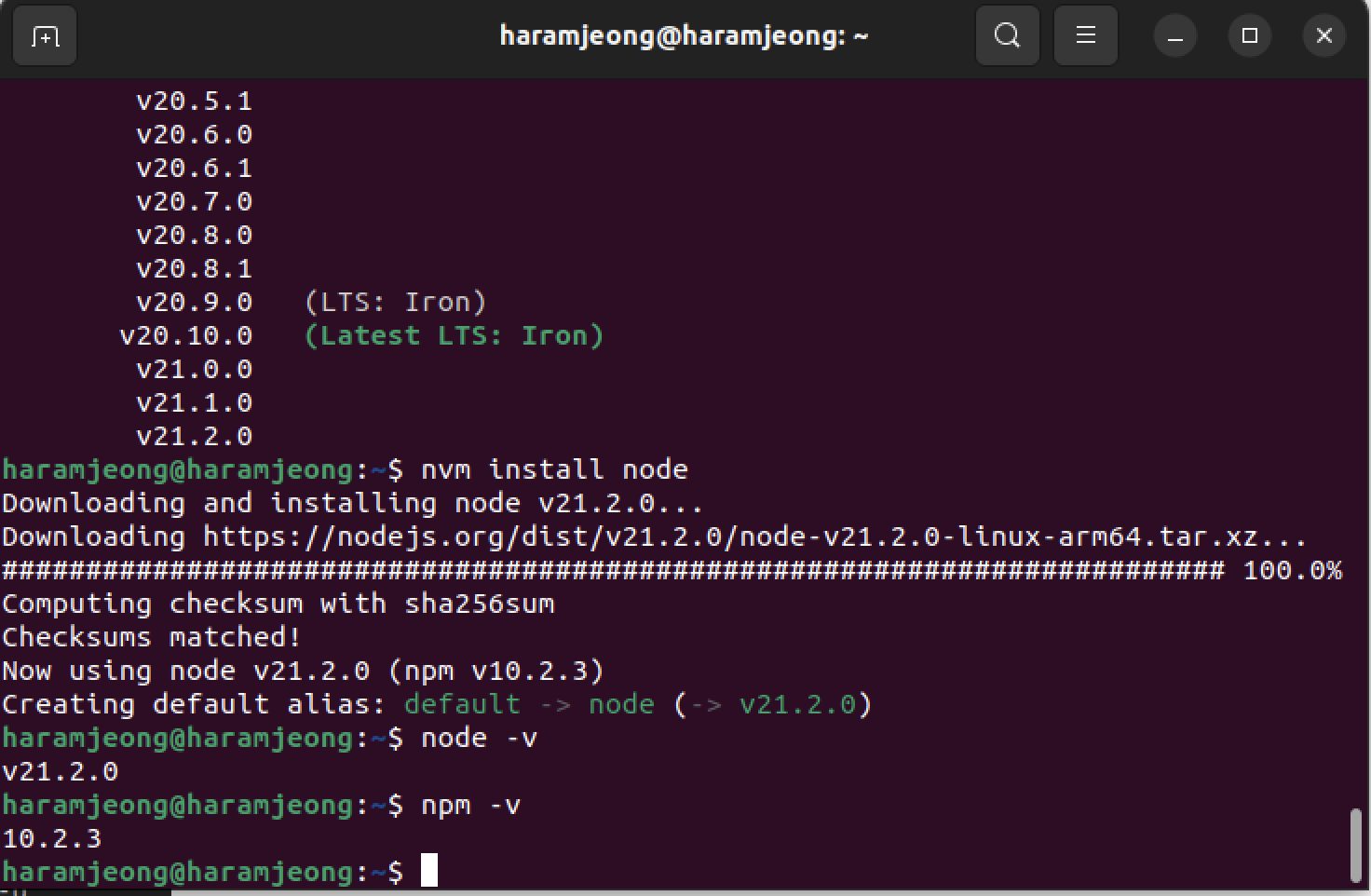Click version v20.6.1 in the list

[195, 168]
